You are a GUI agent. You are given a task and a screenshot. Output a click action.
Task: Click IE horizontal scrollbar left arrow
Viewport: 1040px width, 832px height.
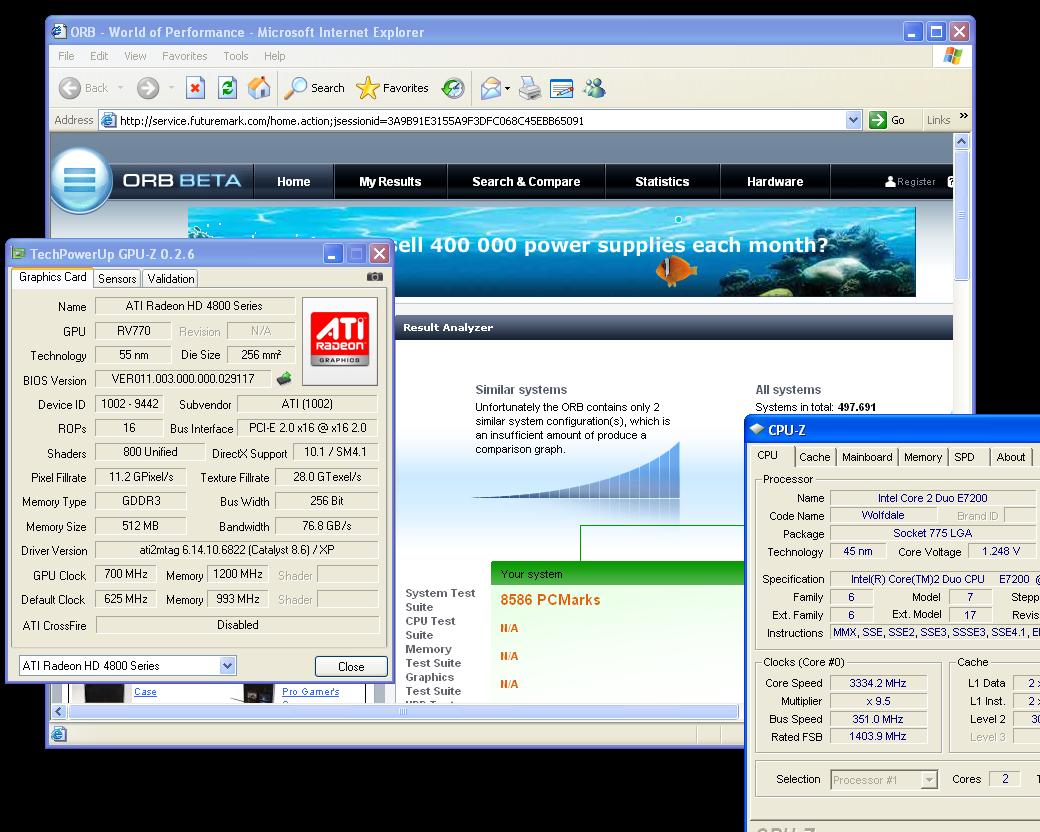(58, 711)
